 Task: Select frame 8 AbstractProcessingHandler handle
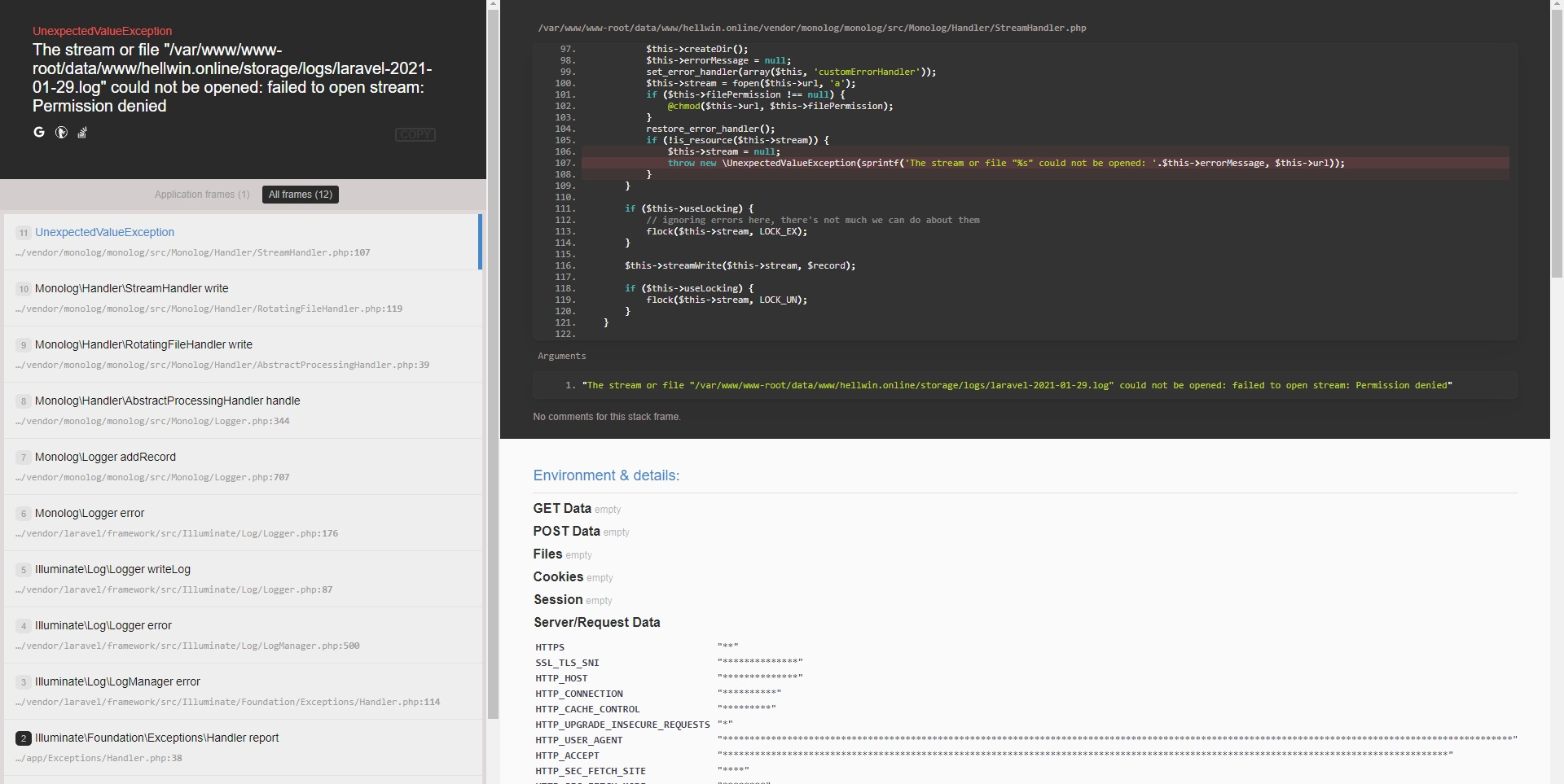coord(243,410)
